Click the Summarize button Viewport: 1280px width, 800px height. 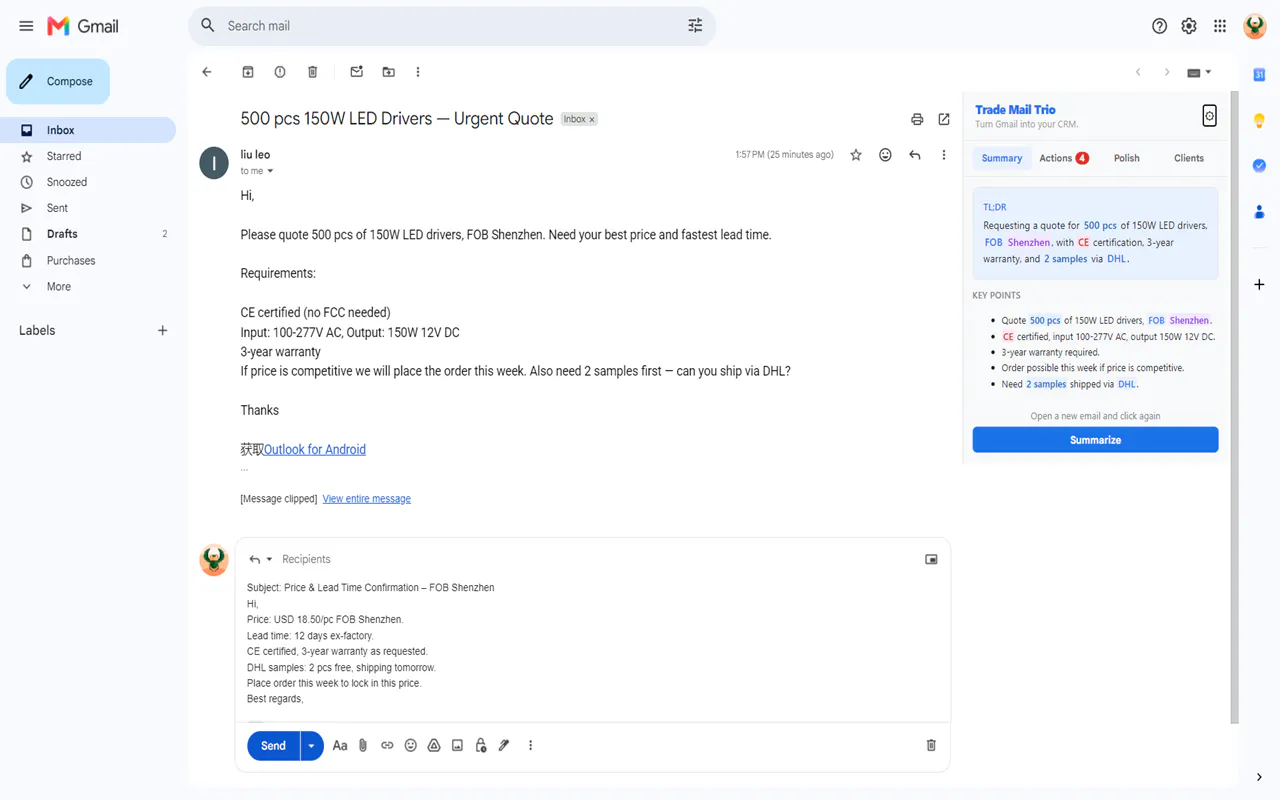[x=1095, y=440]
